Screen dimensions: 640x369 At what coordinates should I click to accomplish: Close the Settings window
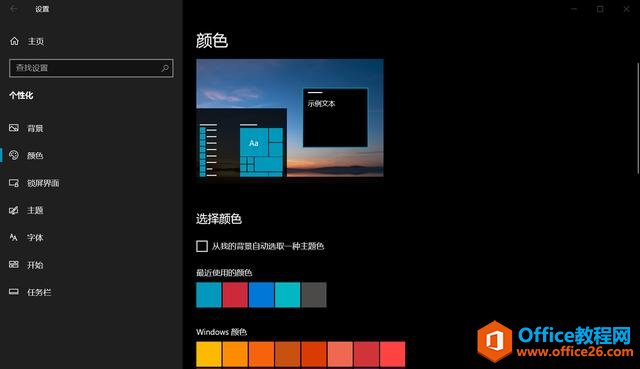pyautogui.click(x=627, y=9)
